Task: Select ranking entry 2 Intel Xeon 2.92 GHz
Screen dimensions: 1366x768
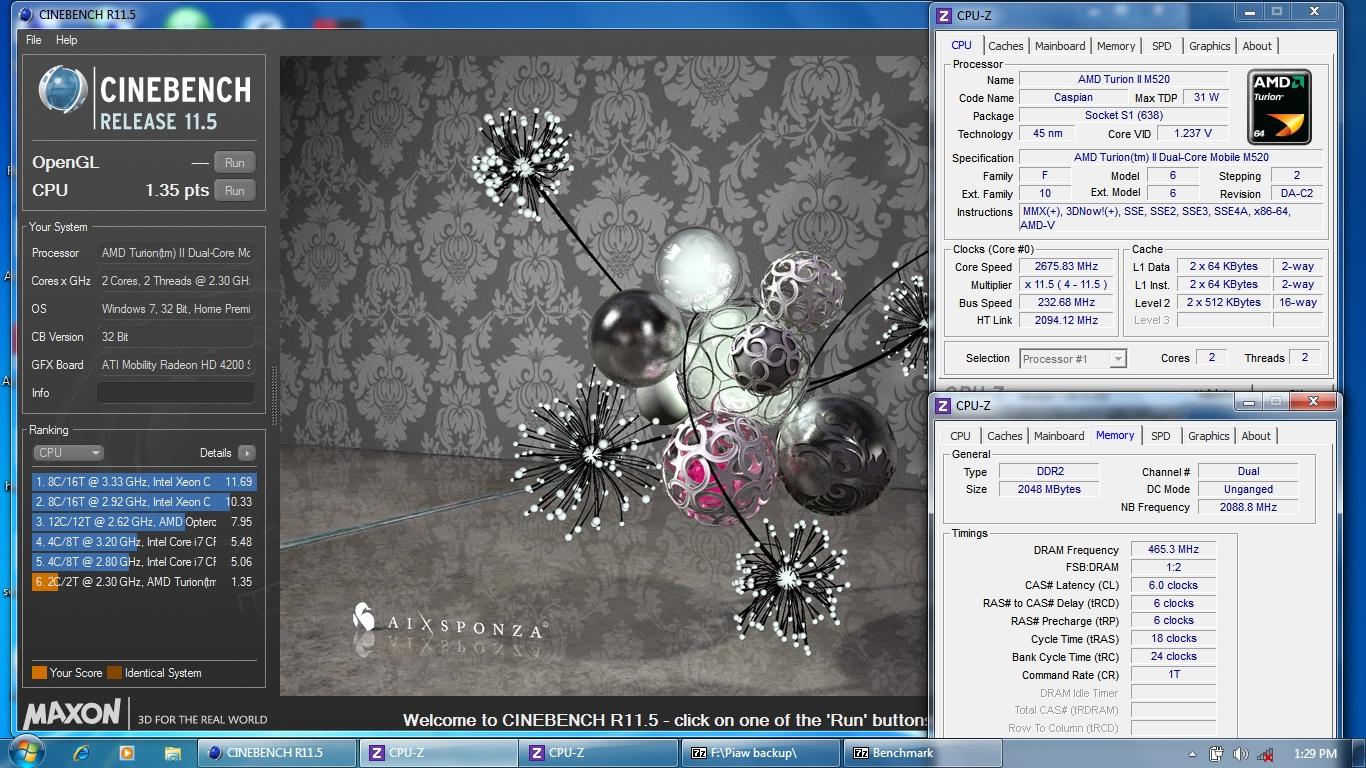Action: tap(144, 502)
